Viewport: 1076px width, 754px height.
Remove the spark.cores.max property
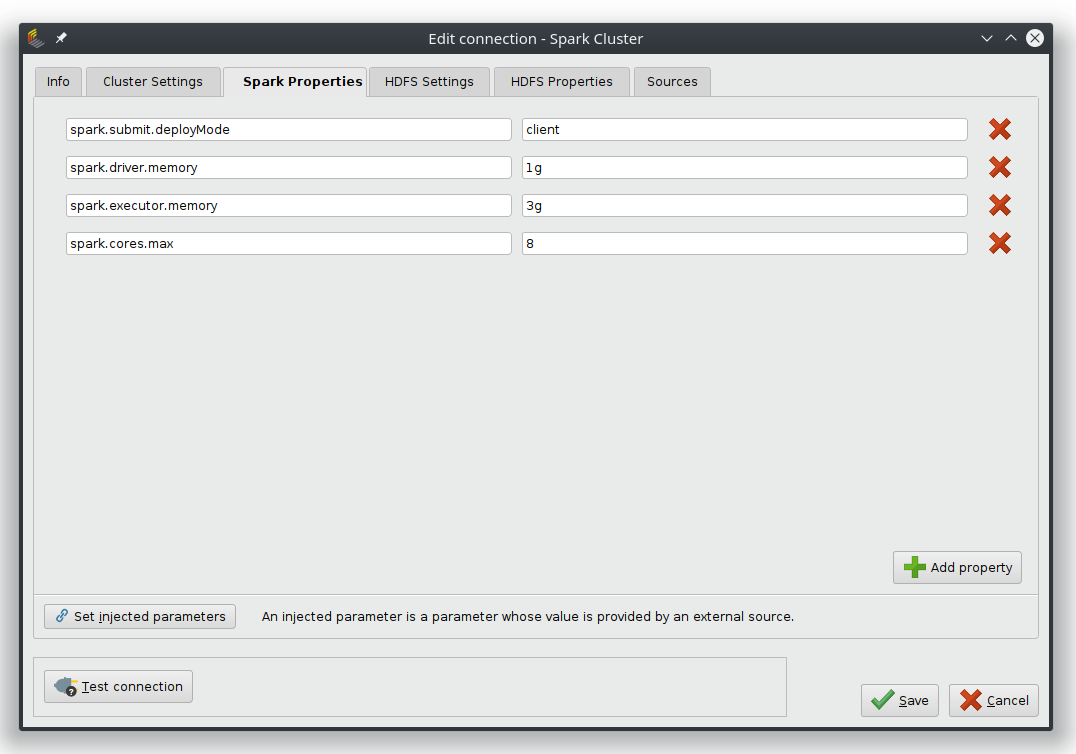pyautogui.click(x=999, y=243)
